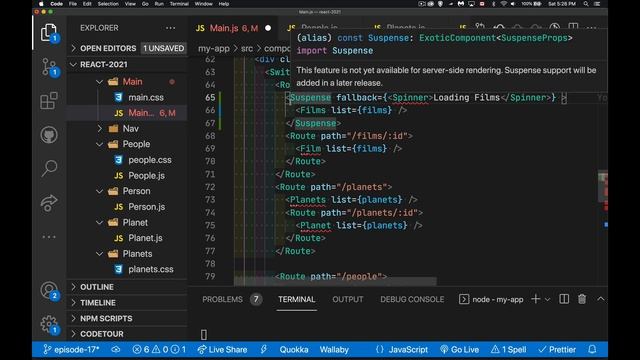
Task: Switch to the DEBUG CONSOLE tab
Action: [412, 300]
